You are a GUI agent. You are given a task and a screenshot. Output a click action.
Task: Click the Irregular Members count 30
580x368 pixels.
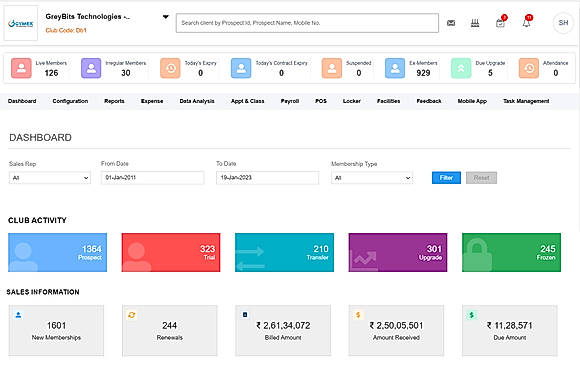(x=126, y=73)
